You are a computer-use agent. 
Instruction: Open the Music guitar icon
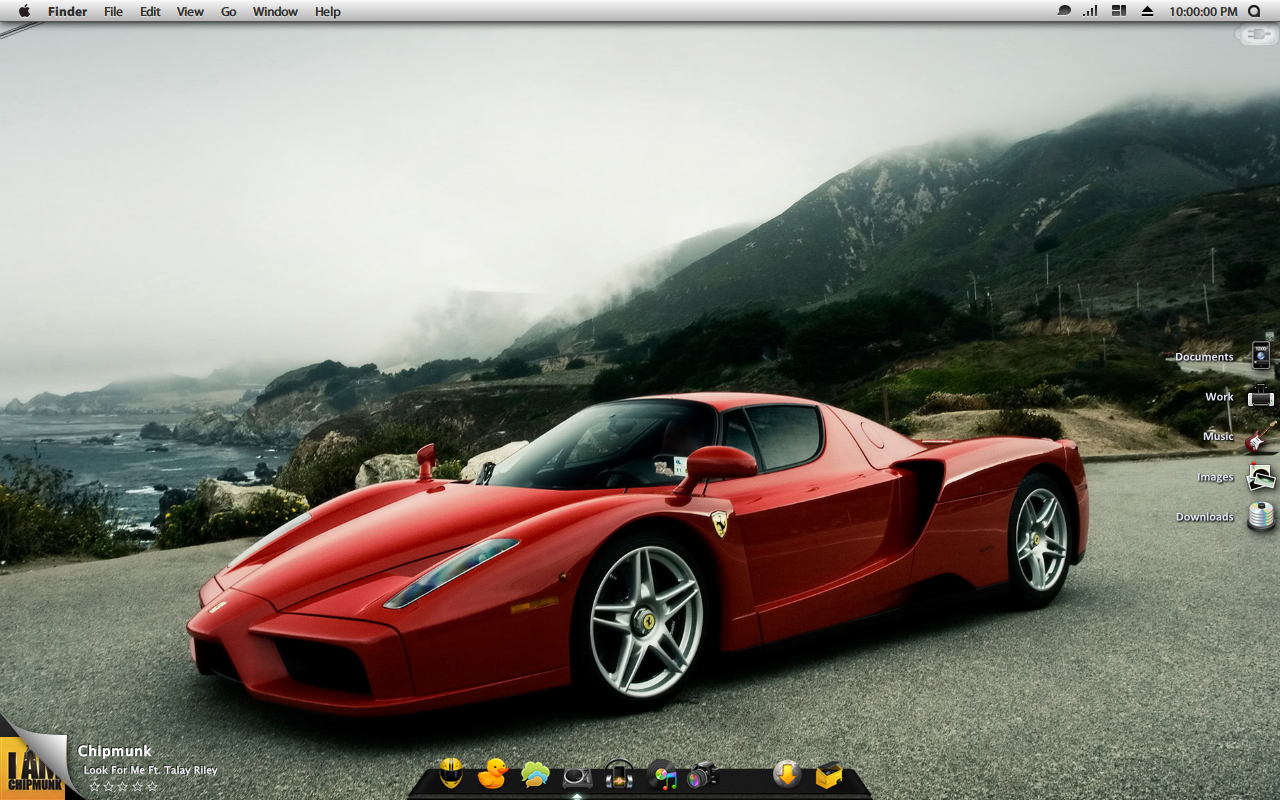[x=1260, y=436]
